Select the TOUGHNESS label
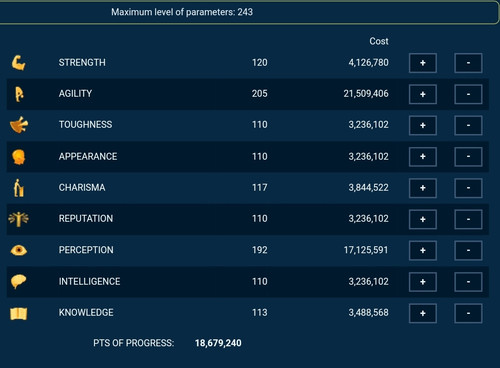The width and height of the screenshot is (500, 368). [85, 124]
